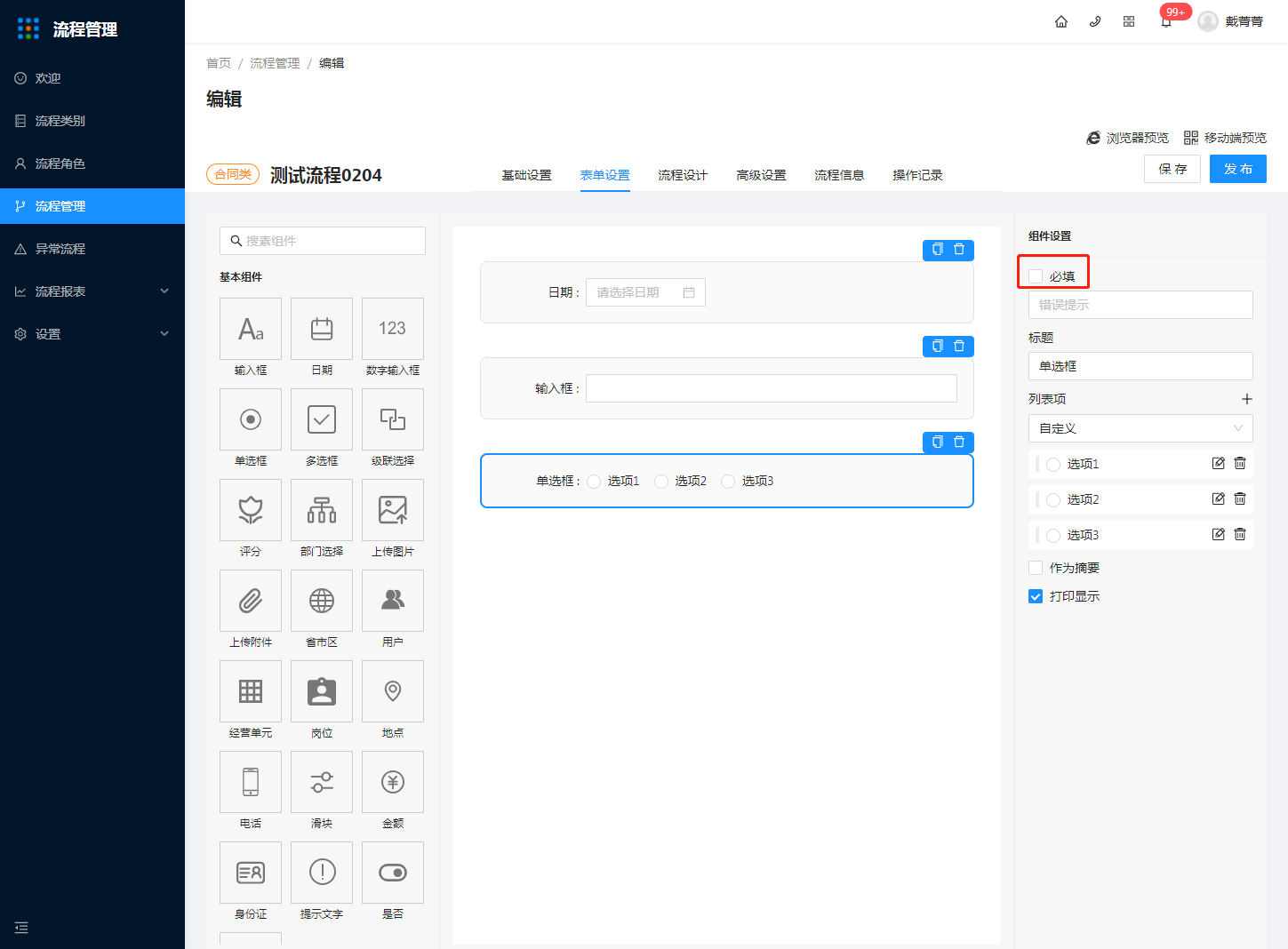Select the 上传附件 attachment component

tap(251, 601)
